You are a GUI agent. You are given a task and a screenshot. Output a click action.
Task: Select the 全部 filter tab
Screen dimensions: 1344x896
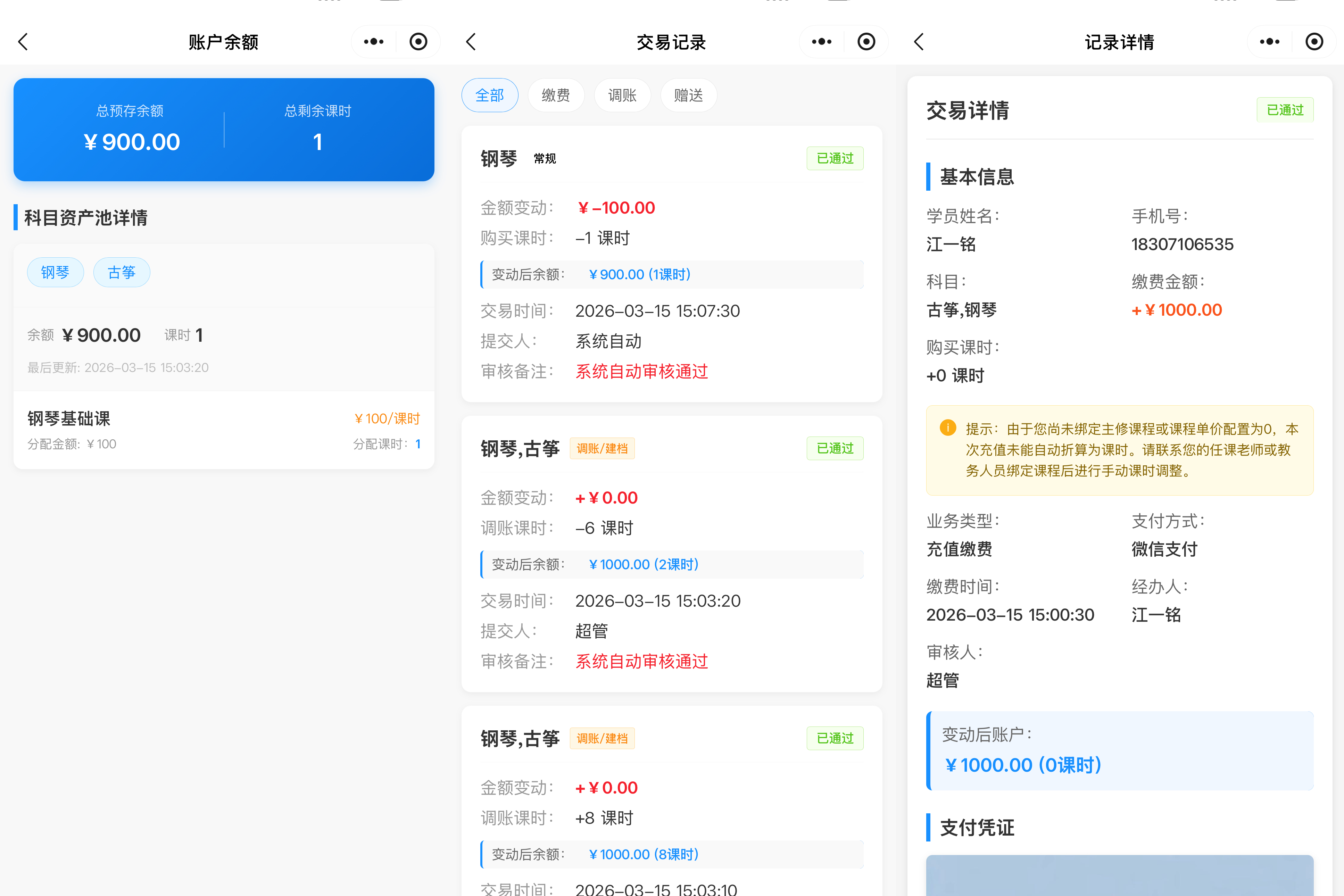tap(490, 96)
